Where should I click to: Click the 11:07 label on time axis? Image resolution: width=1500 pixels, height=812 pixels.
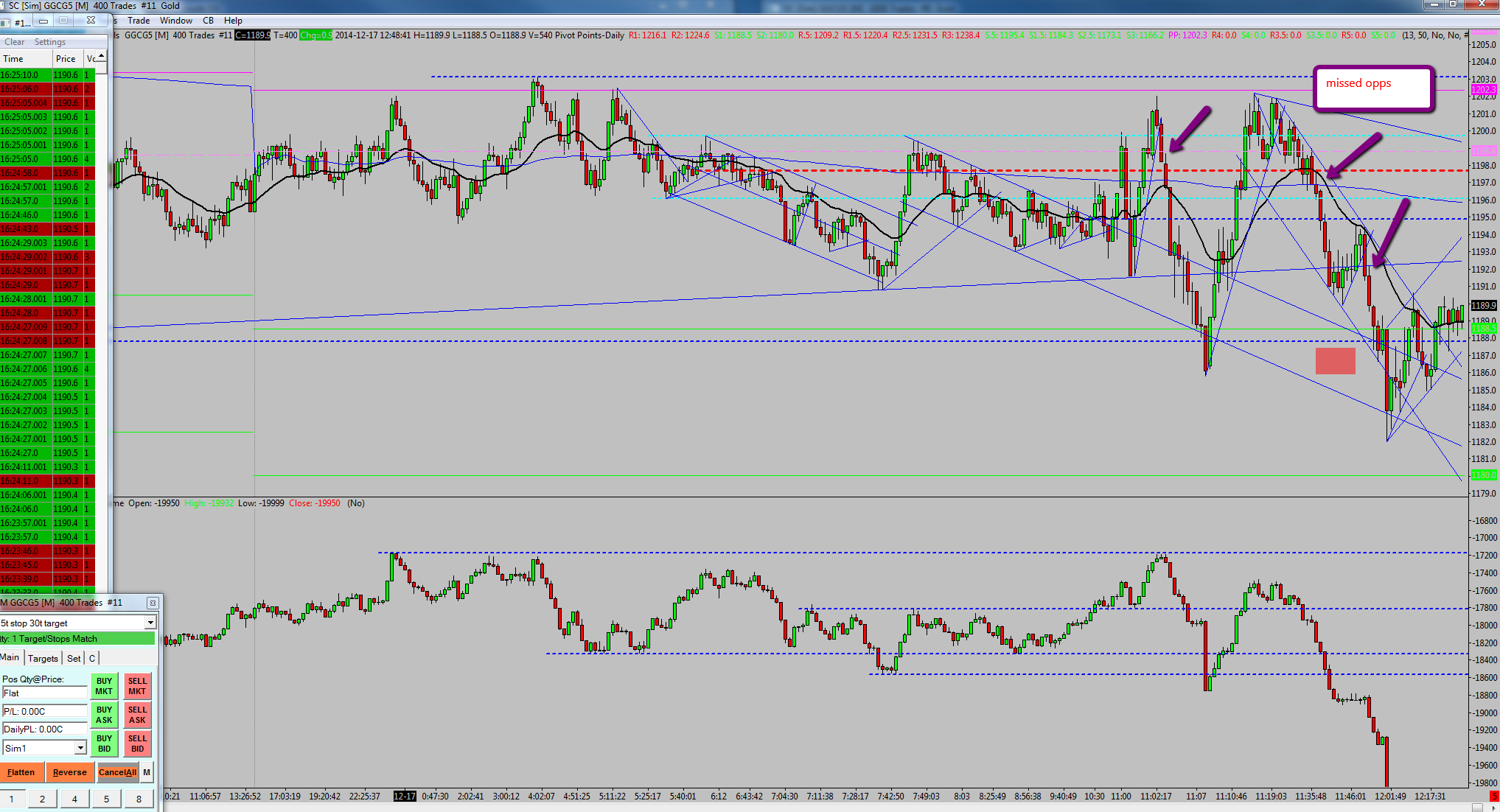click(x=1196, y=796)
